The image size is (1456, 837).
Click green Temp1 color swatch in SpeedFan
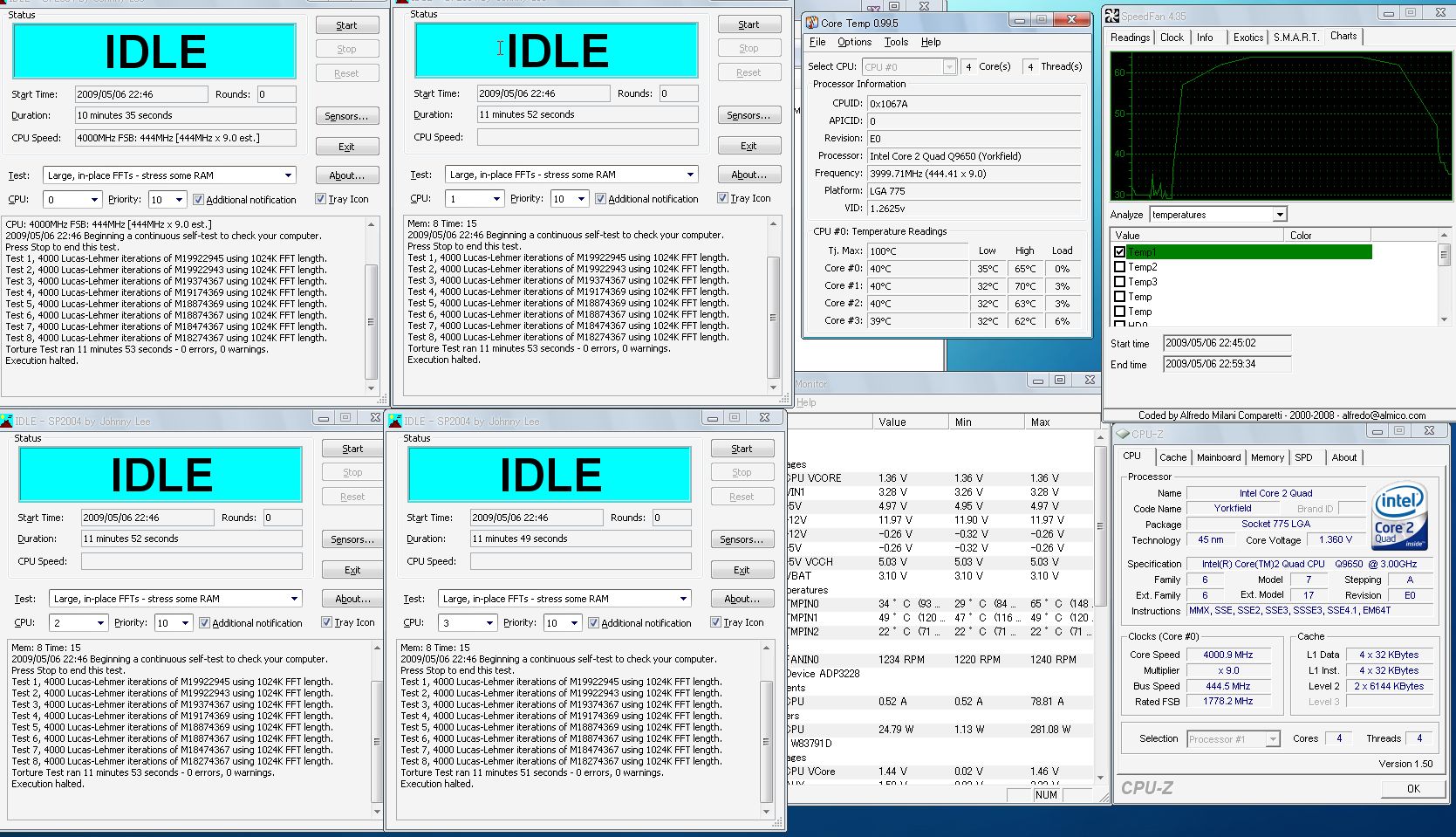coord(1248,252)
